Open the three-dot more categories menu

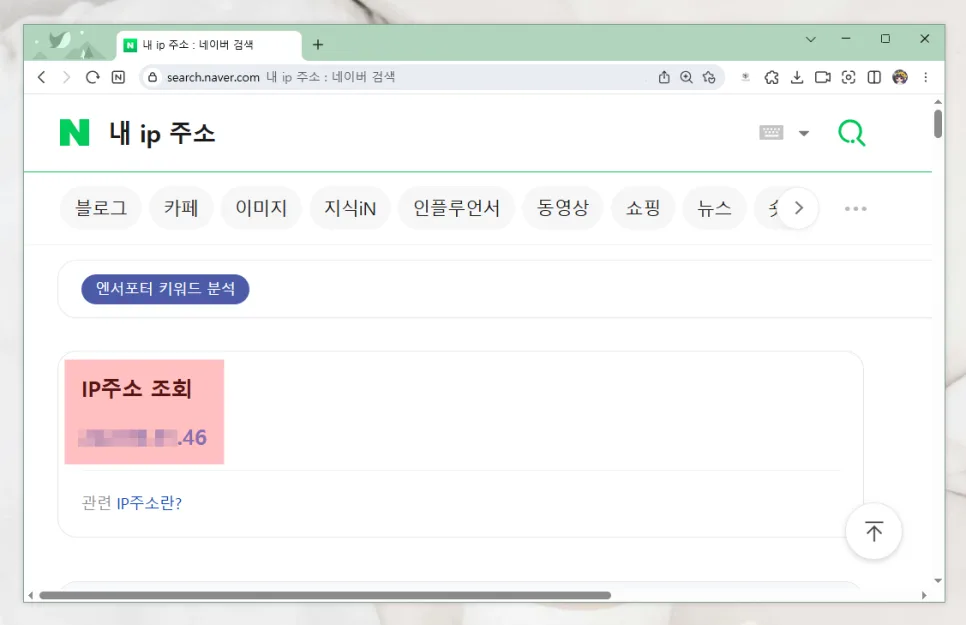coord(855,209)
